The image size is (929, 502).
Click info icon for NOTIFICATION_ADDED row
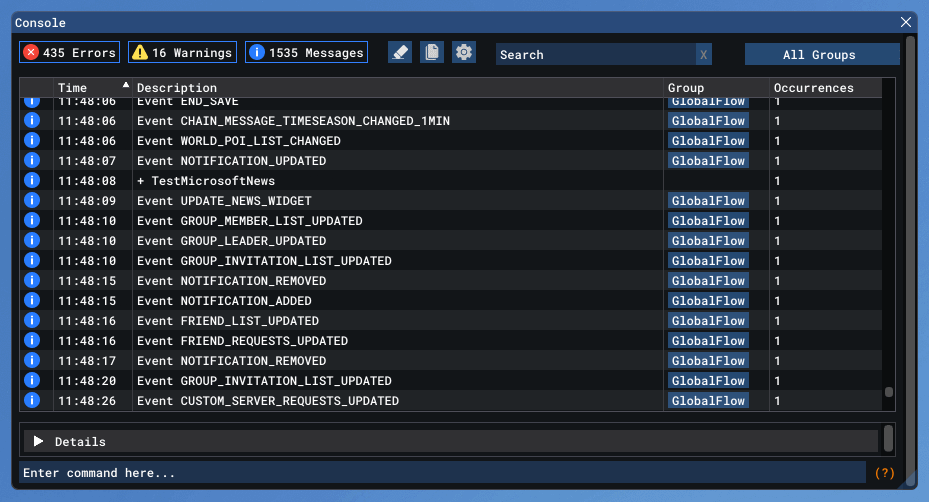(x=32, y=300)
